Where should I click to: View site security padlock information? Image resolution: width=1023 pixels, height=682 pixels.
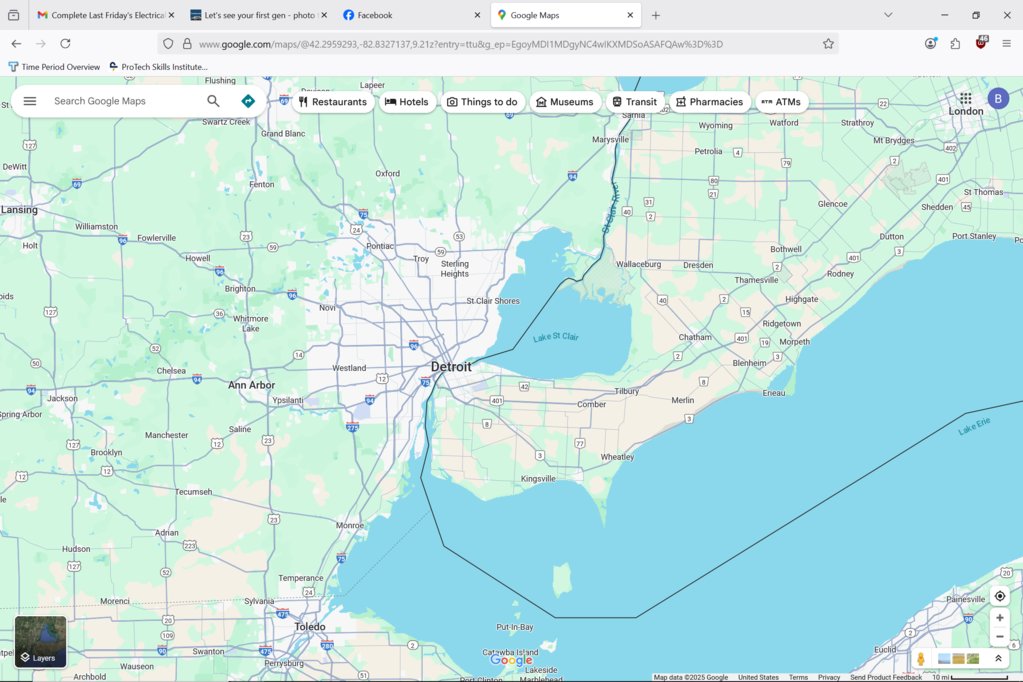[x=187, y=44]
